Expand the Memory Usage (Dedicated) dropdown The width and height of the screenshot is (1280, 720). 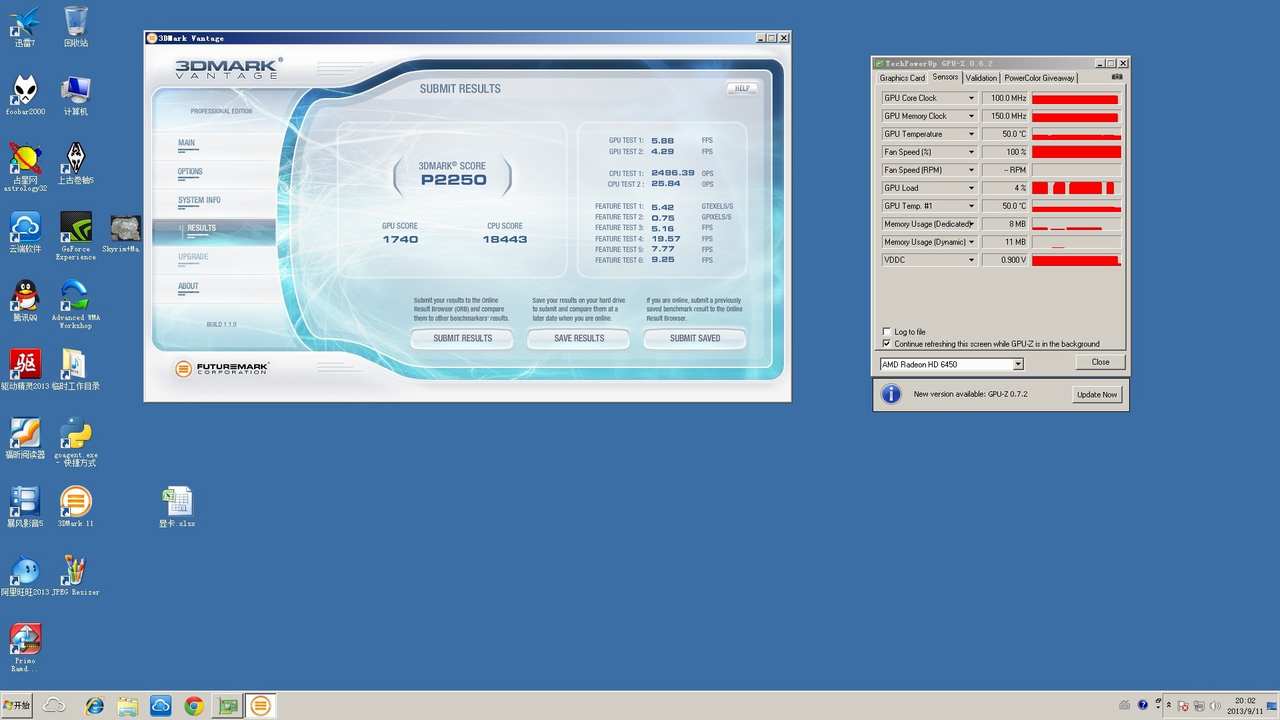pyautogui.click(x=971, y=224)
